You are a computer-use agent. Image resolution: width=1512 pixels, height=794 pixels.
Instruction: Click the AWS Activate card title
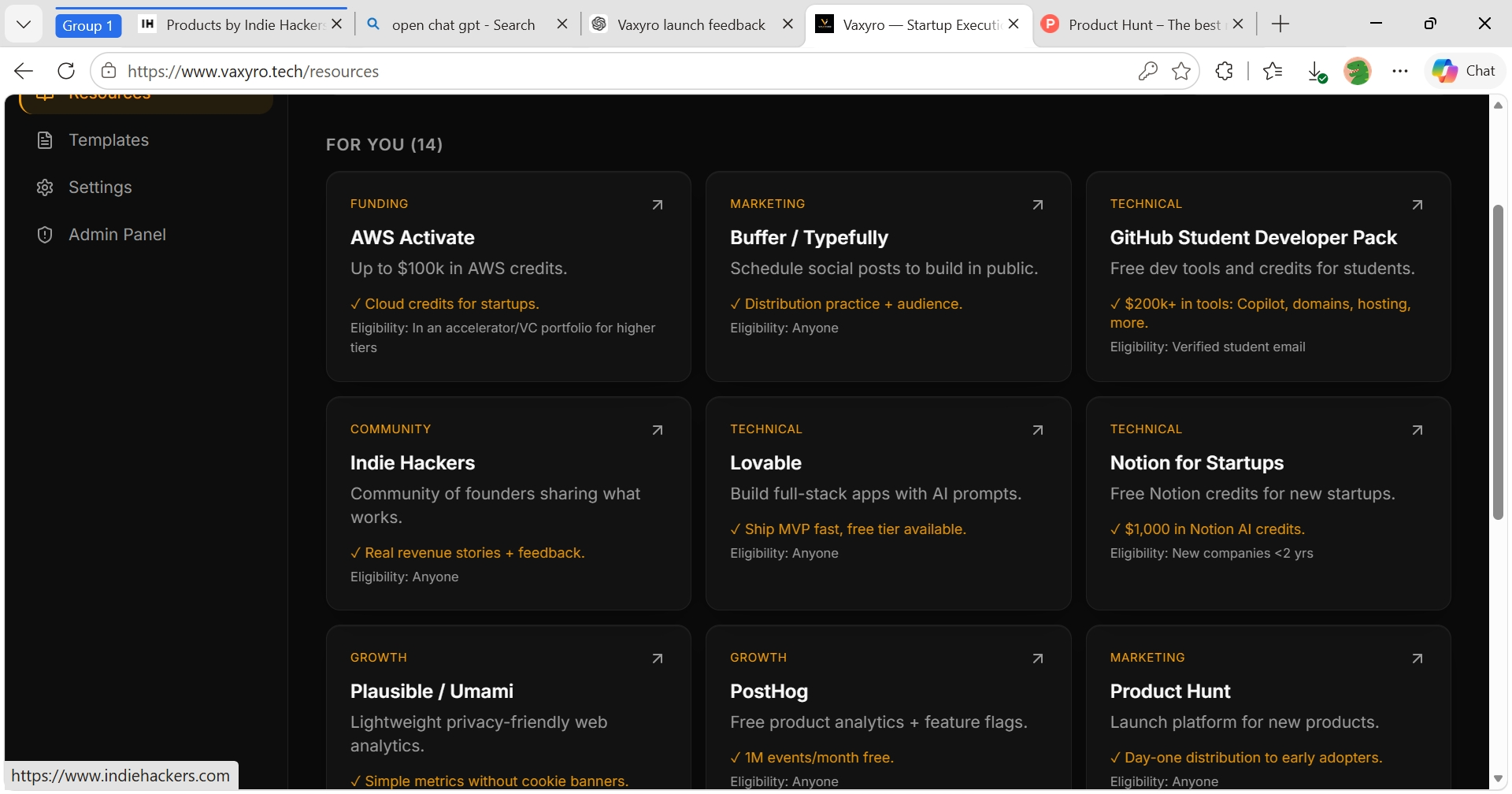pyautogui.click(x=413, y=237)
